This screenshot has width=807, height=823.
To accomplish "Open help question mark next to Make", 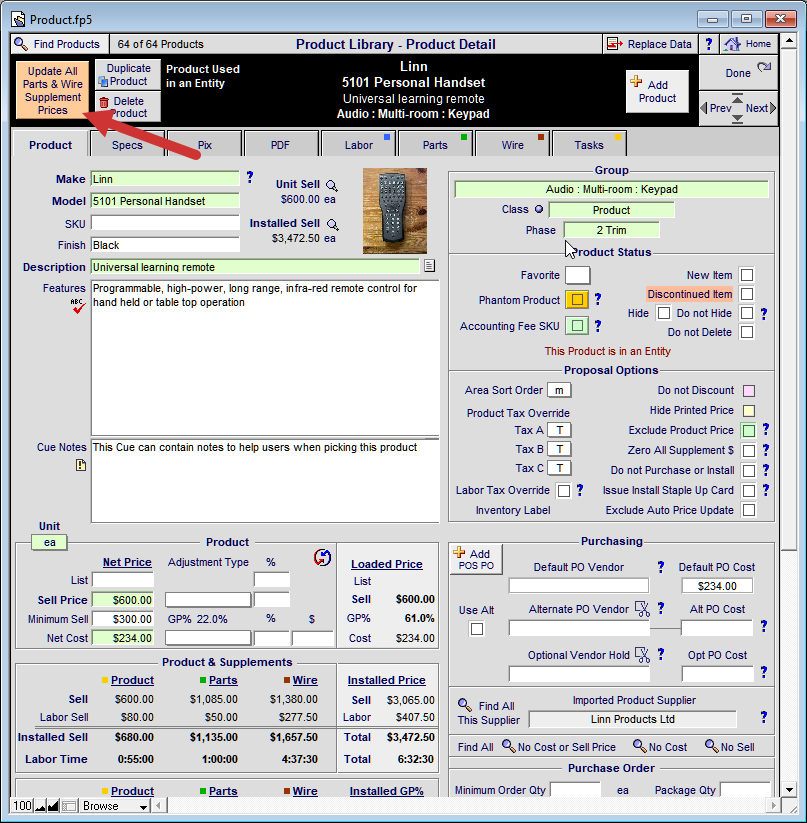I will coord(250,177).
